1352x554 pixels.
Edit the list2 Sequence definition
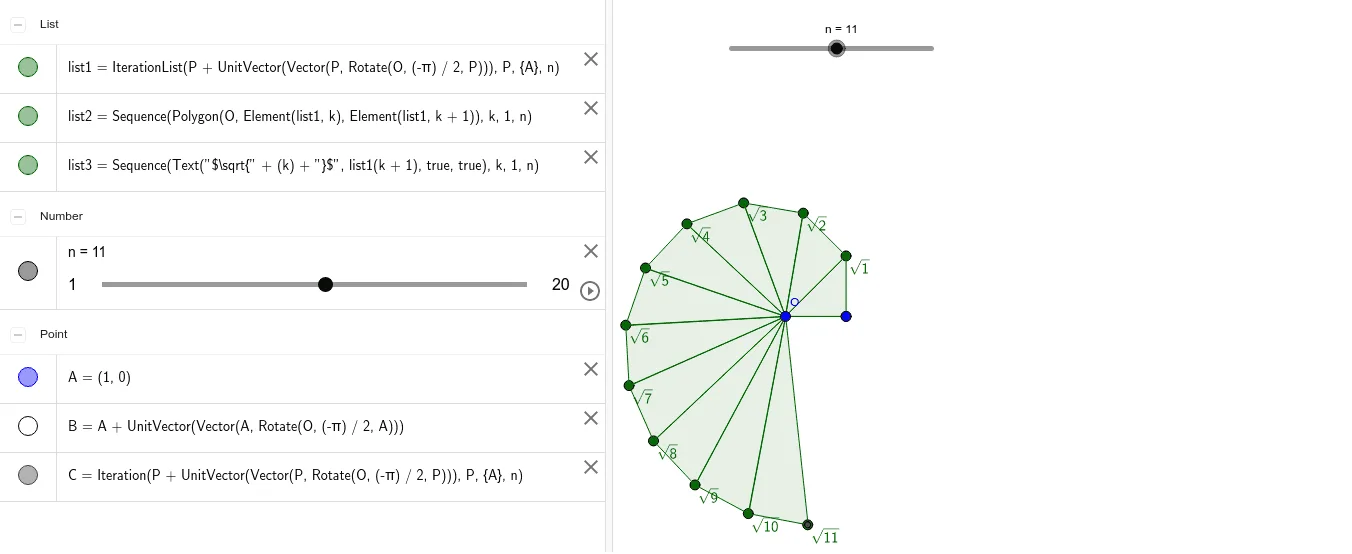point(300,117)
